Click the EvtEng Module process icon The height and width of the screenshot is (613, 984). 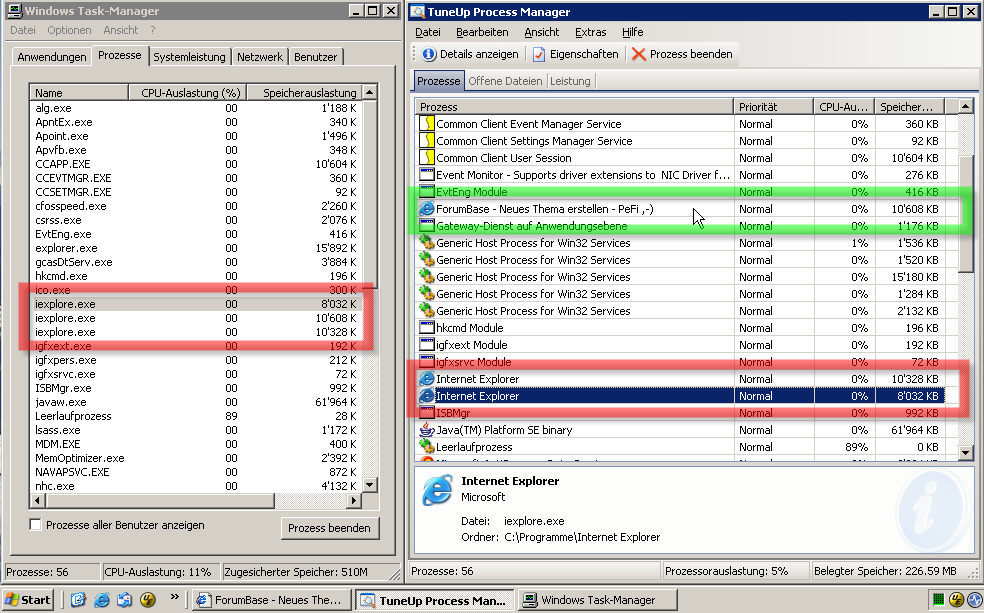[427, 191]
